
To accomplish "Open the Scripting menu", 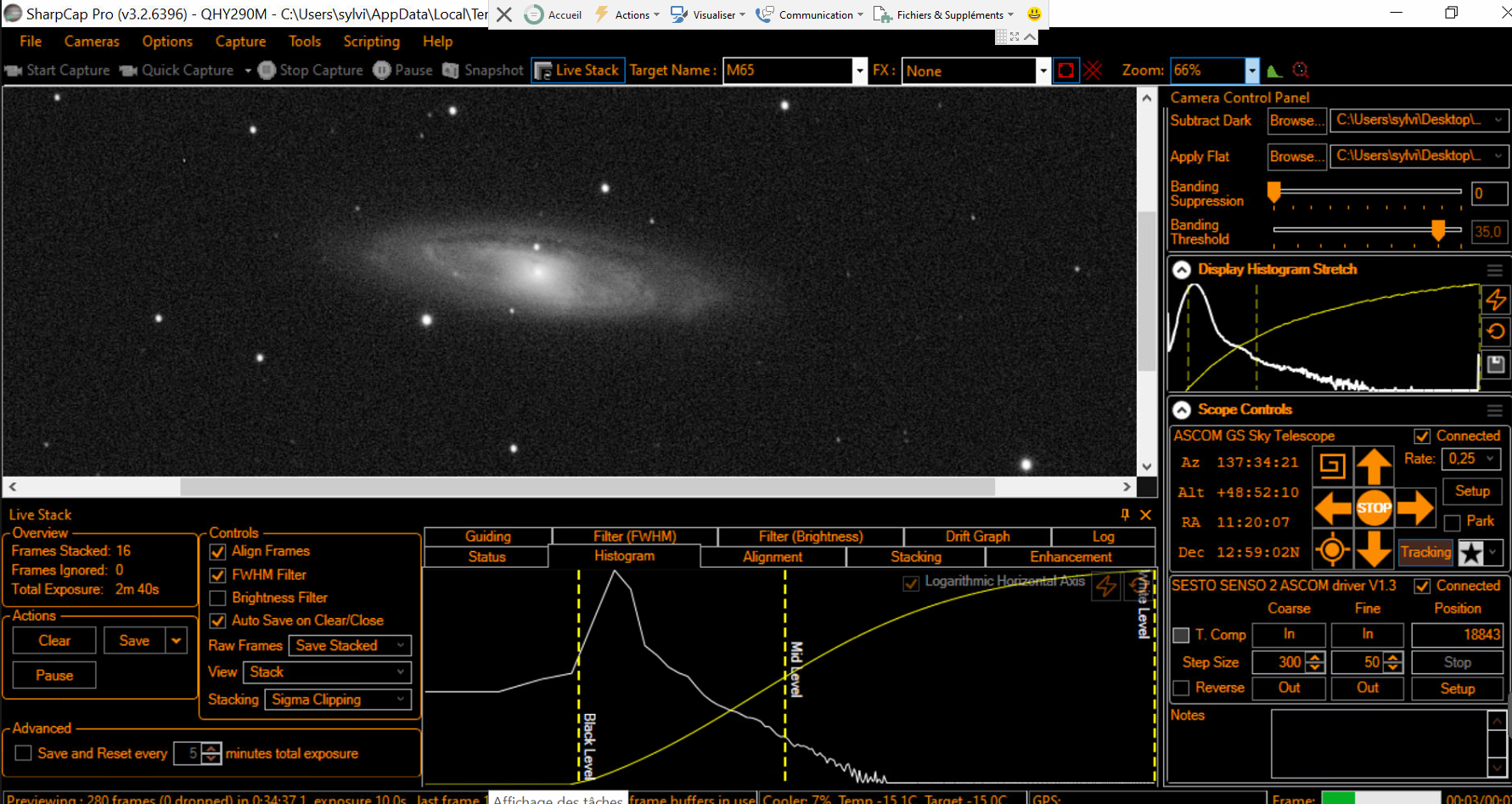I will coord(371,42).
